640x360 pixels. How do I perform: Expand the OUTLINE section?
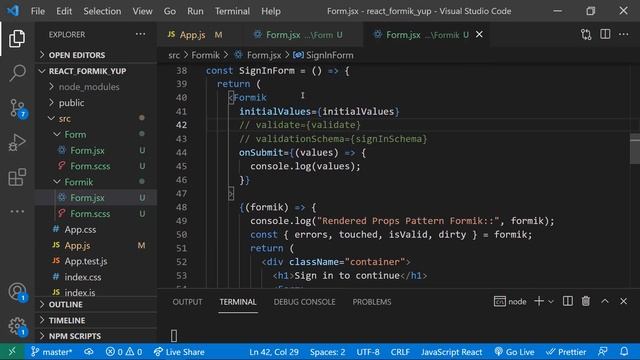(x=96, y=304)
